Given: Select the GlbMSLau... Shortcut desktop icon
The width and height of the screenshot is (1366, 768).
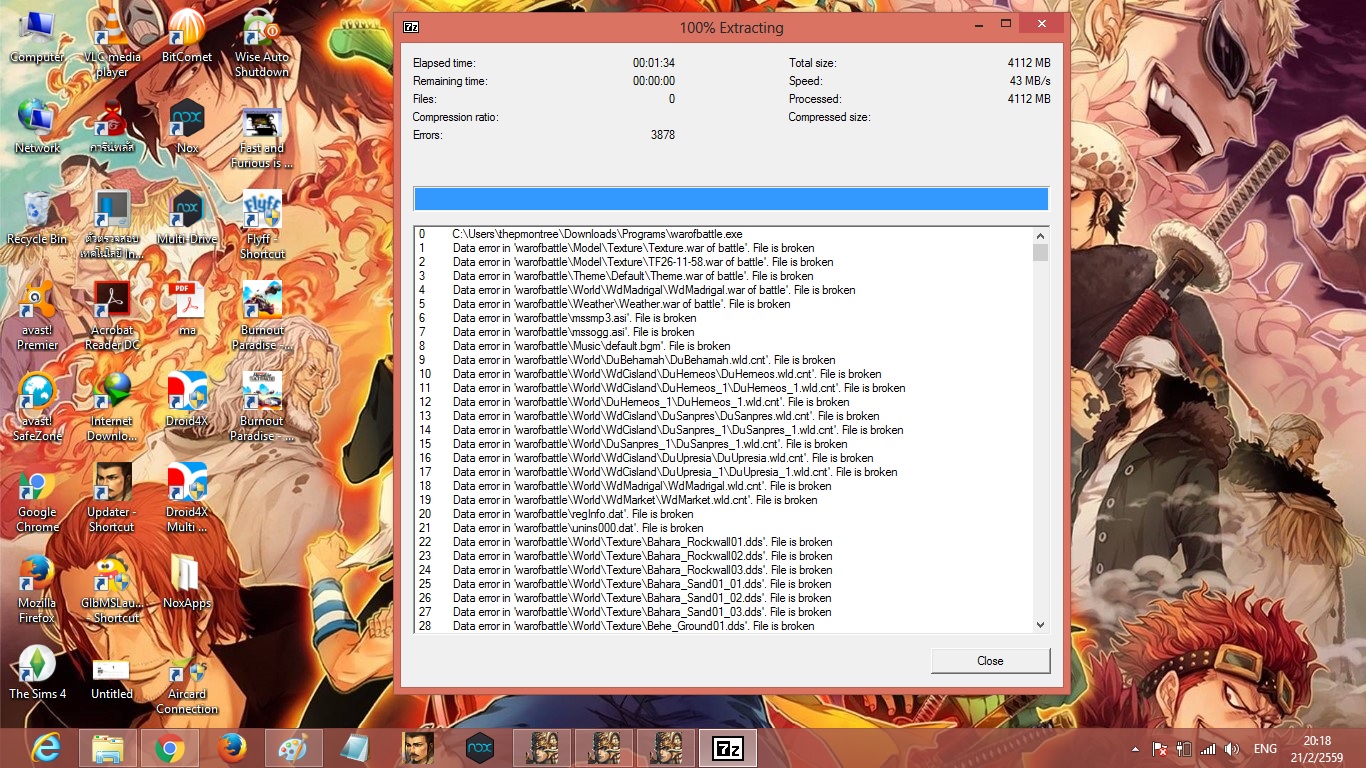Looking at the screenshot, I should [x=112, y=589].
